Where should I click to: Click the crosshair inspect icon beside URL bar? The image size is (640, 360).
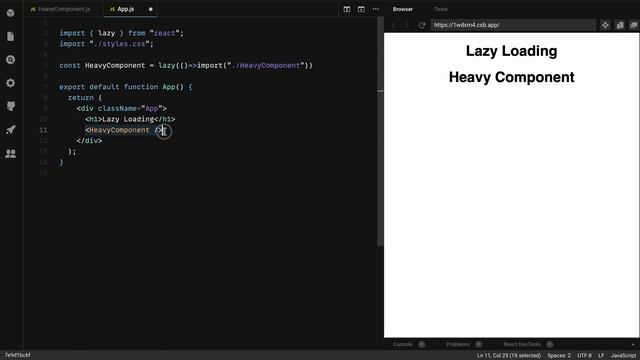(605, 25)
